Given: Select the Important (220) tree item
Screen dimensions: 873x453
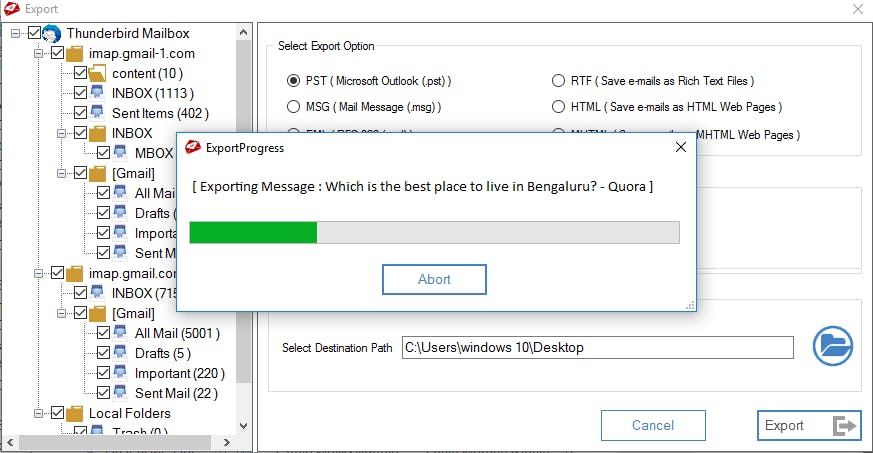Looking at the screenshot, I should pos(179,373).
